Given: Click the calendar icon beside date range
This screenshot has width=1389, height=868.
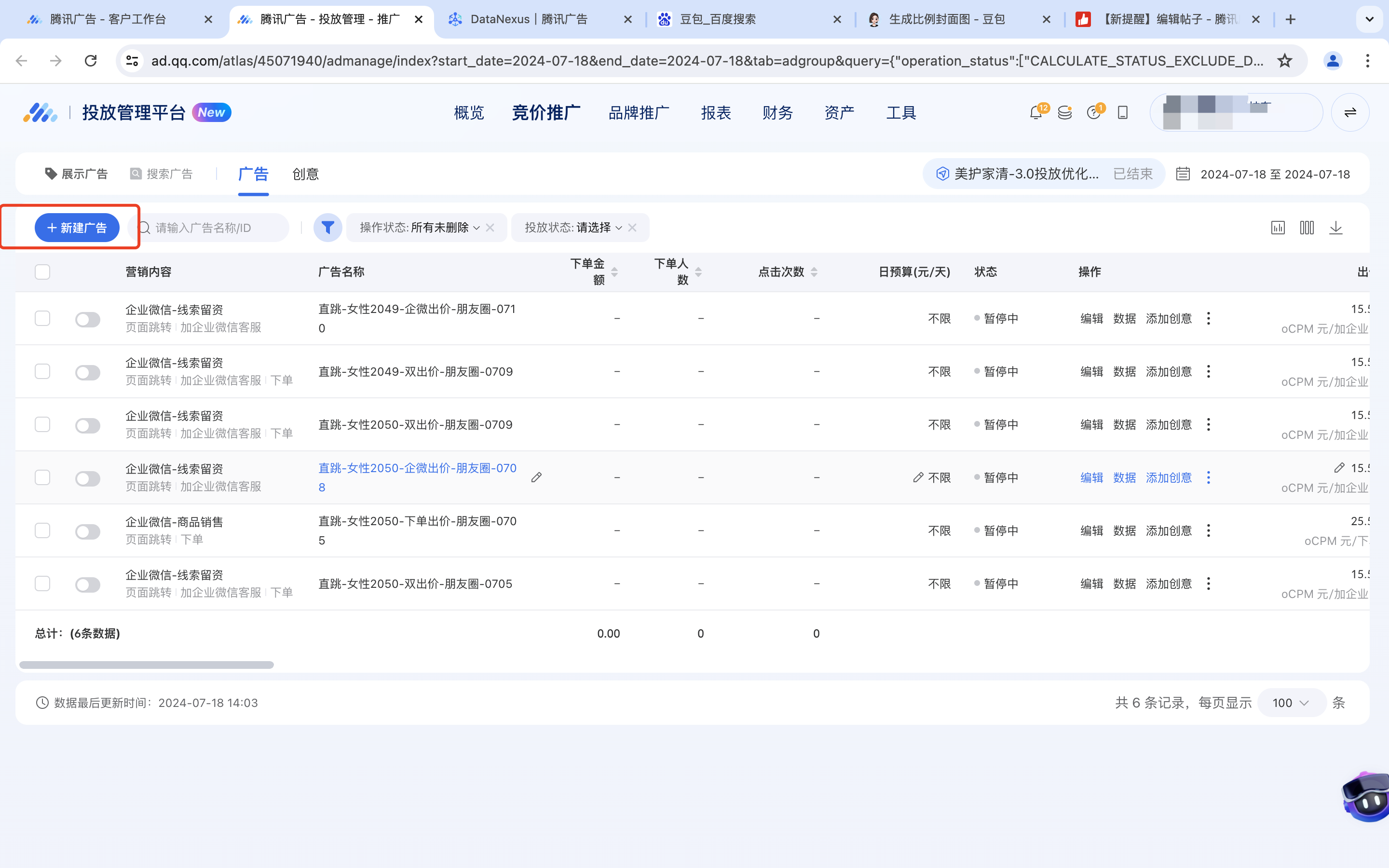Looking at the screenshot, I should pyautogui.click(x=1183, y=174).
